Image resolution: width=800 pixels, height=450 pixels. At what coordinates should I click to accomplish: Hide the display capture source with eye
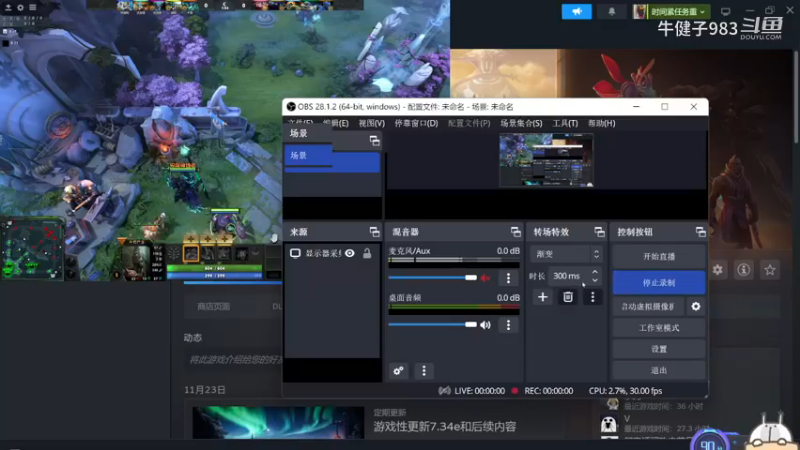click(x=349, y=253)
